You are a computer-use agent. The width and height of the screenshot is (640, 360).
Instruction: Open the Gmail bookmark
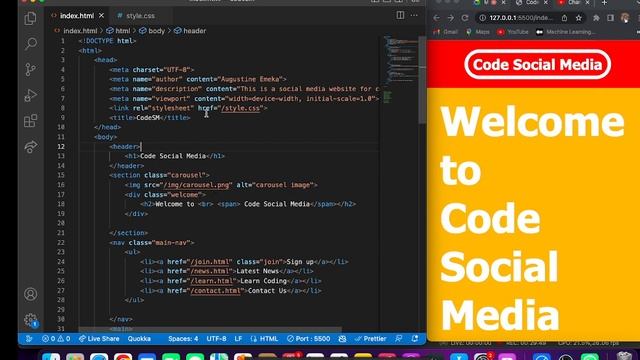click(x=445, y=32)
